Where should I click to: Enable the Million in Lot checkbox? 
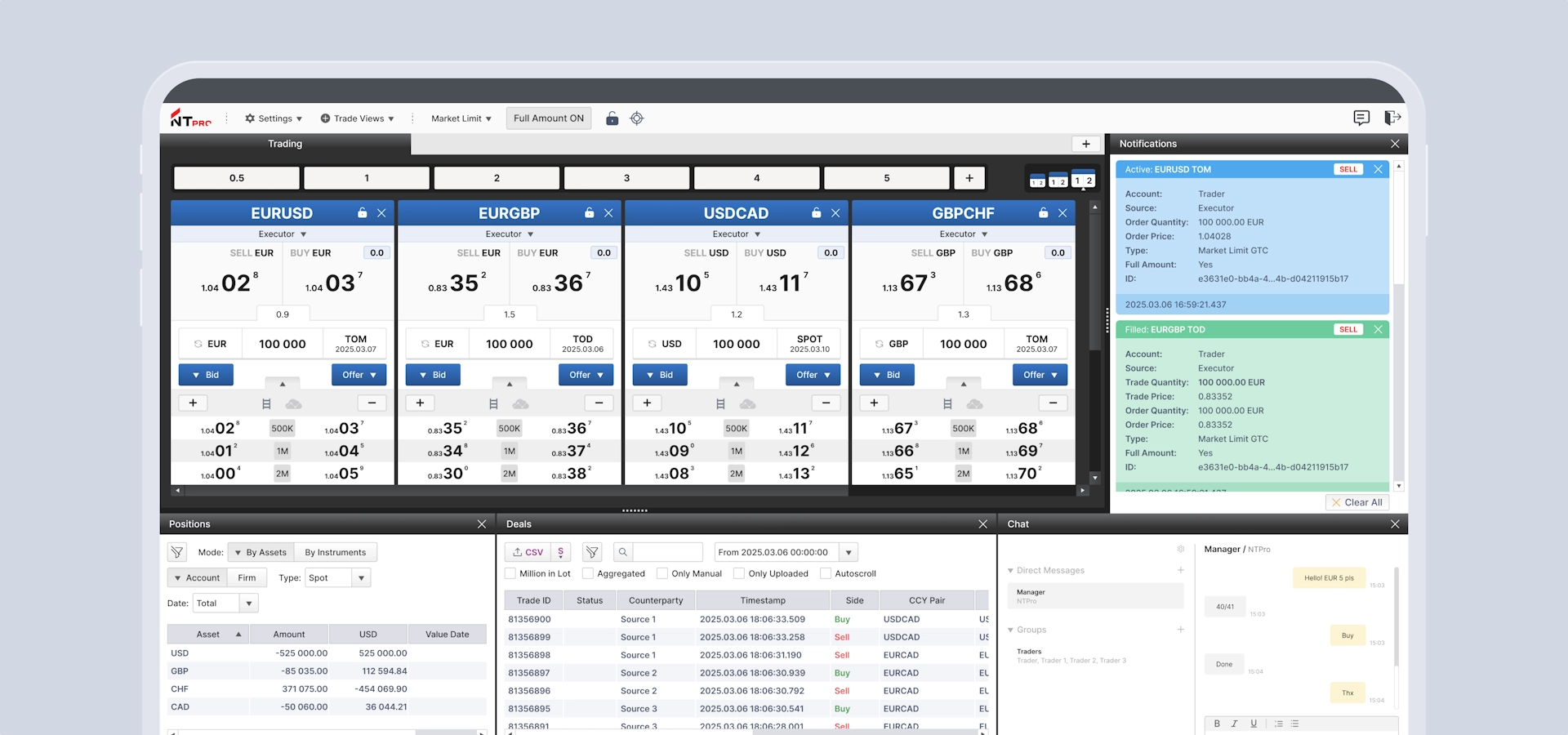point(511,573)
